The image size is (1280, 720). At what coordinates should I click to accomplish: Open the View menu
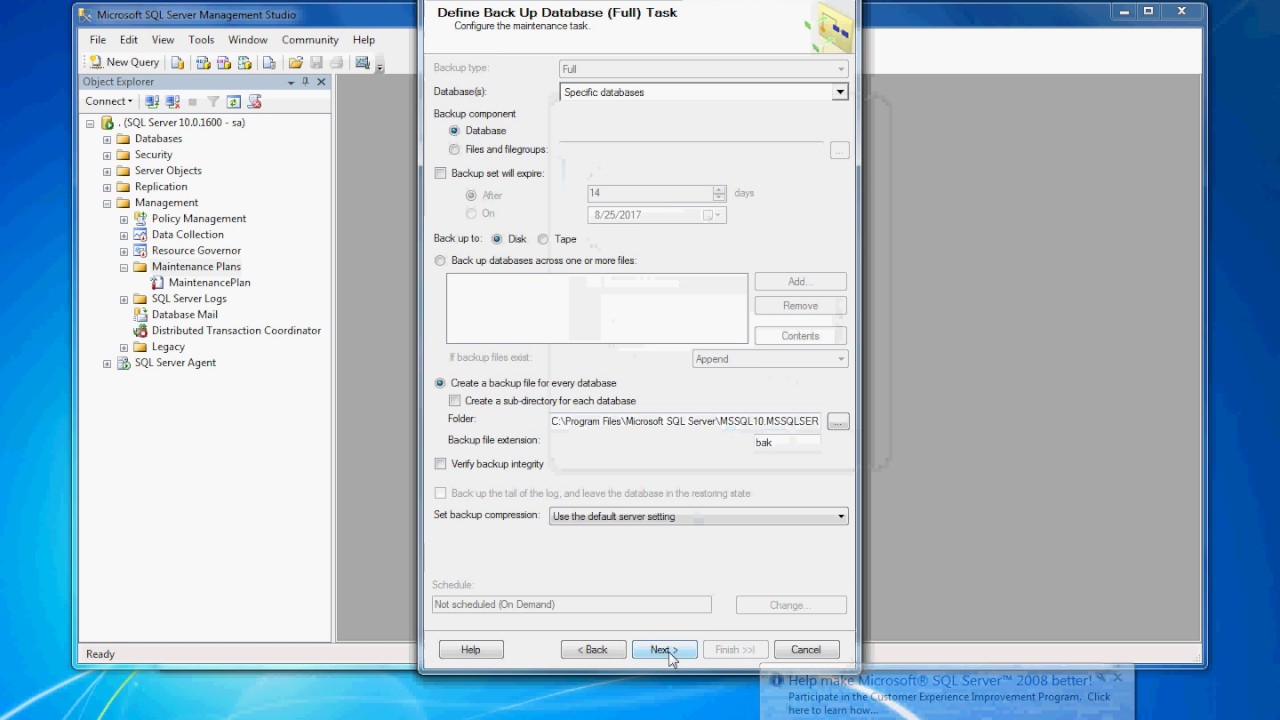[163, 40]
